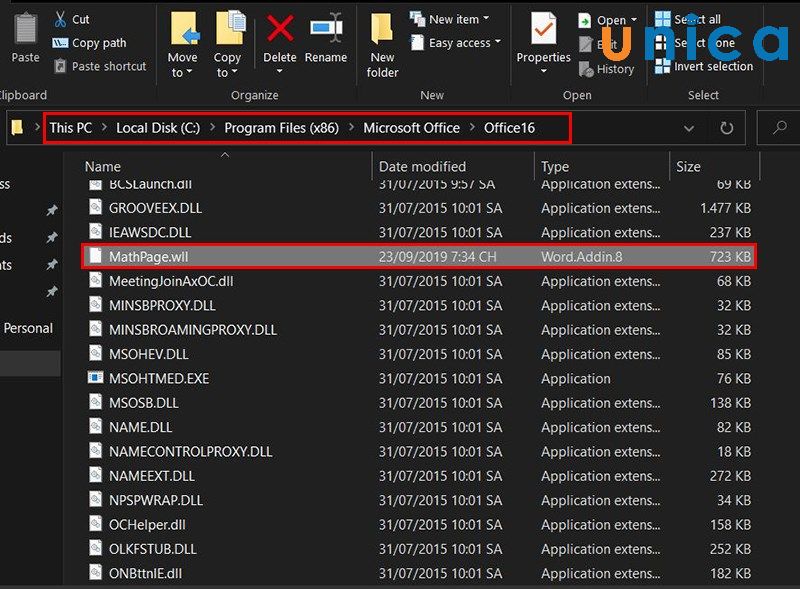The height and width of the screenshot is (589, 800).
Task: Click the Cut scissors icon
Action: coord(61,19)
